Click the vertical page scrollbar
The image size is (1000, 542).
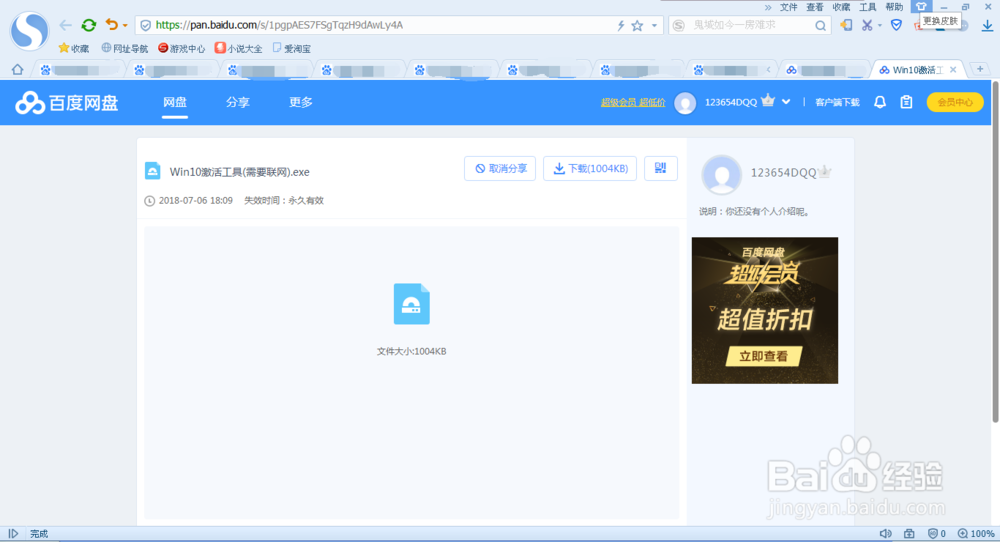[x=995, y=252]
